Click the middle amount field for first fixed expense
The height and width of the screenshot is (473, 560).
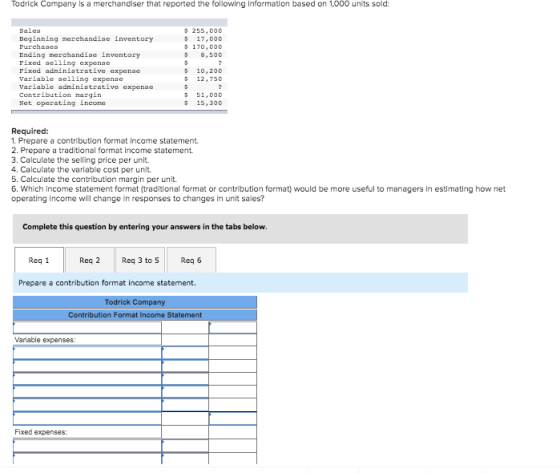[185, 446]
